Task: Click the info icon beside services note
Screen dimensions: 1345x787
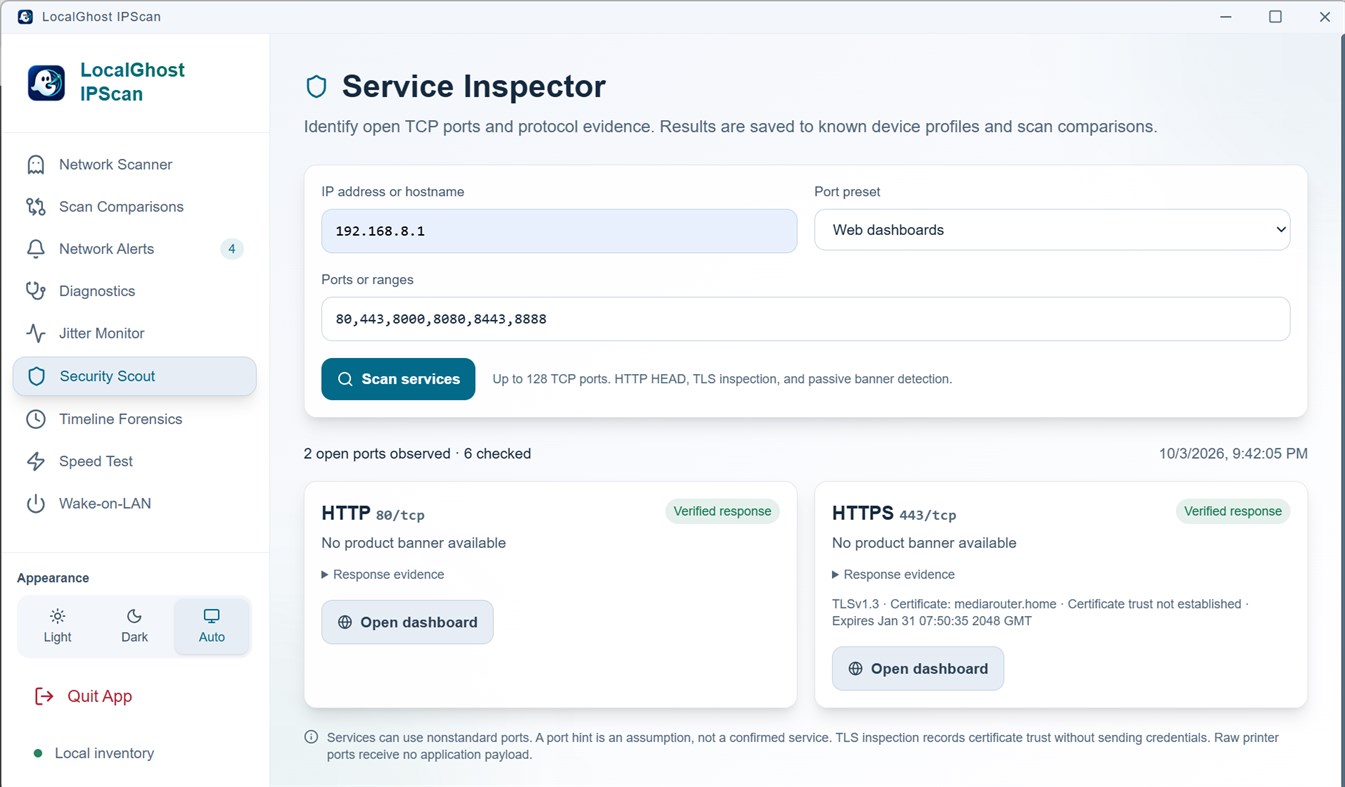Action: coord(311,738)
